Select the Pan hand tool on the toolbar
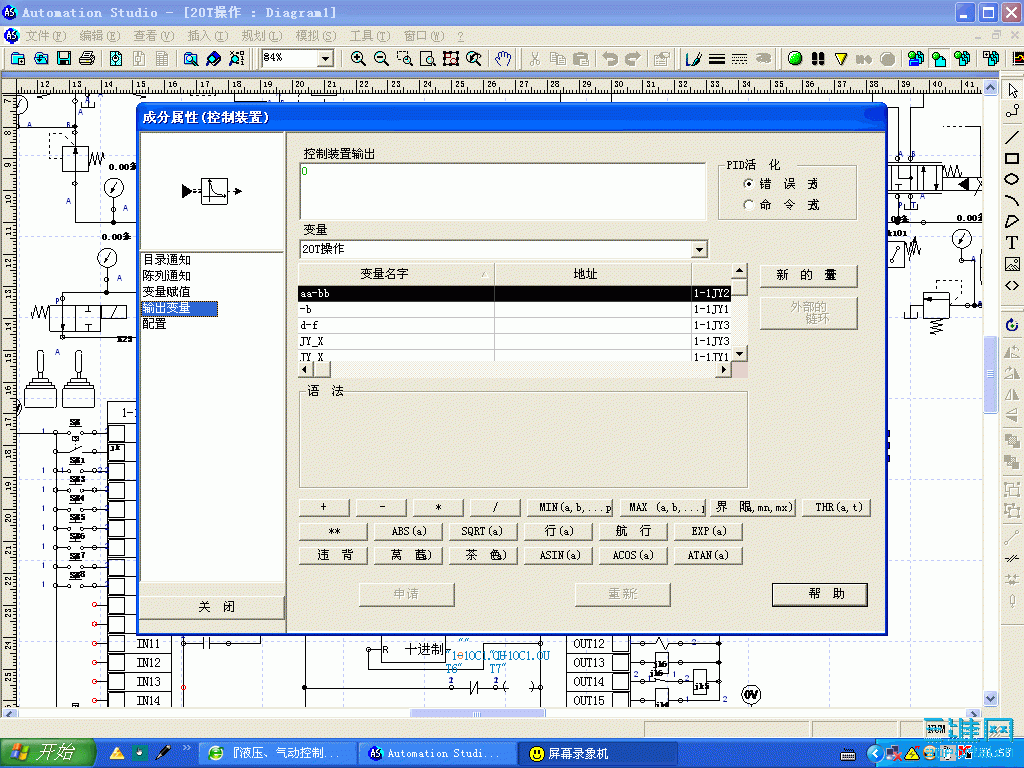1024x768 pixels. pos(503,58)
